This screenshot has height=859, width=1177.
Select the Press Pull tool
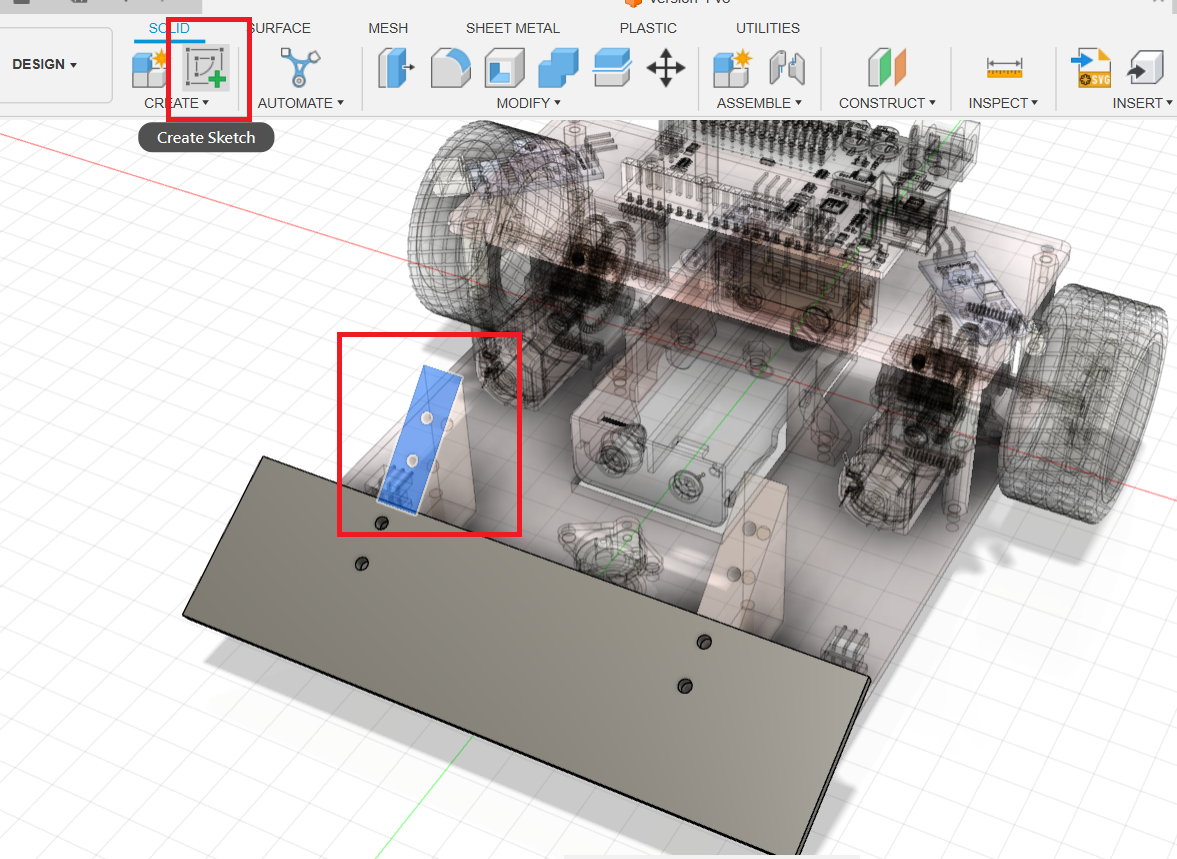pyautogui.click(x=397, y=68)
